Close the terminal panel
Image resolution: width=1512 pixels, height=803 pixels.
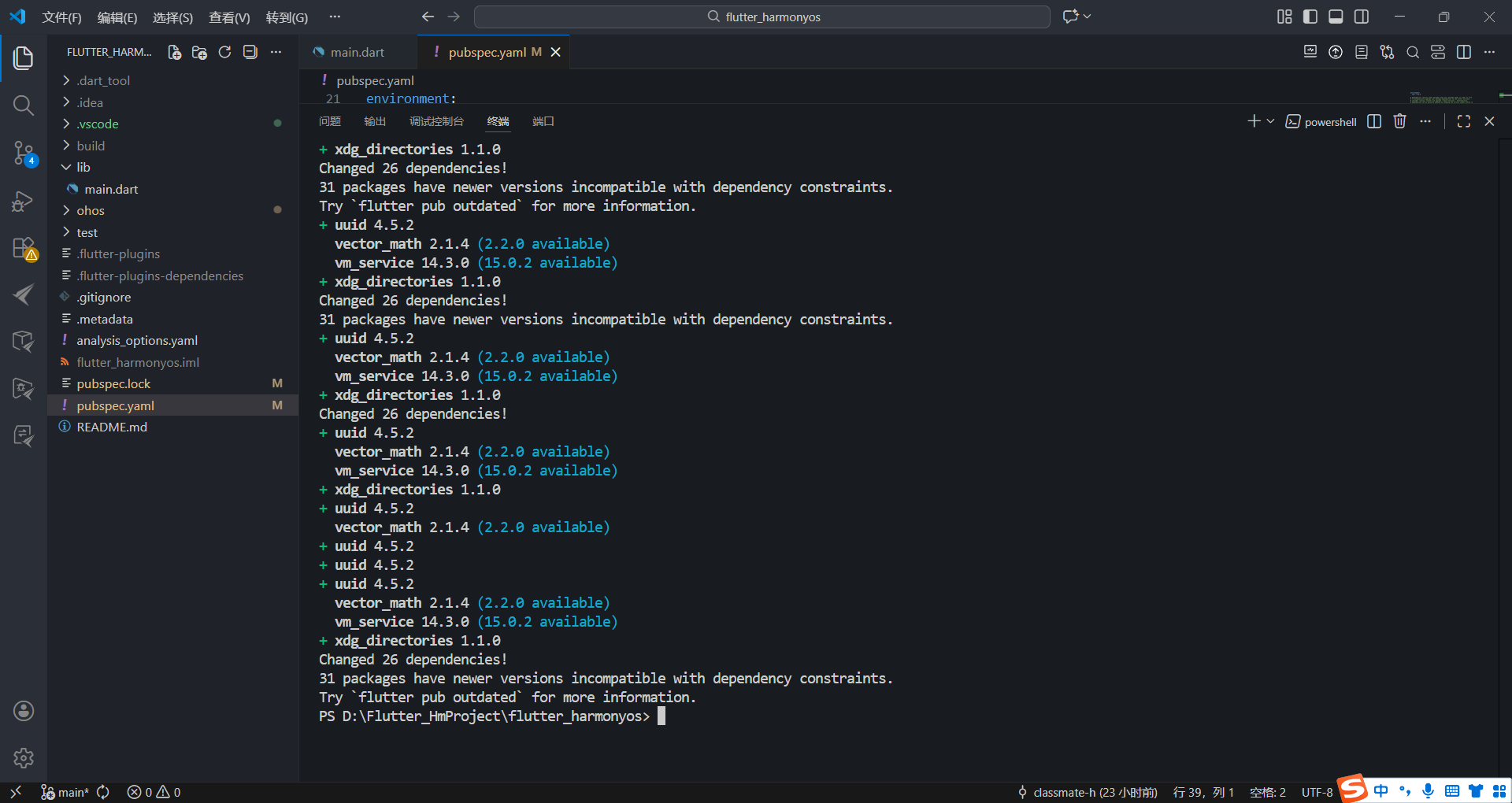click(1489, 121)
